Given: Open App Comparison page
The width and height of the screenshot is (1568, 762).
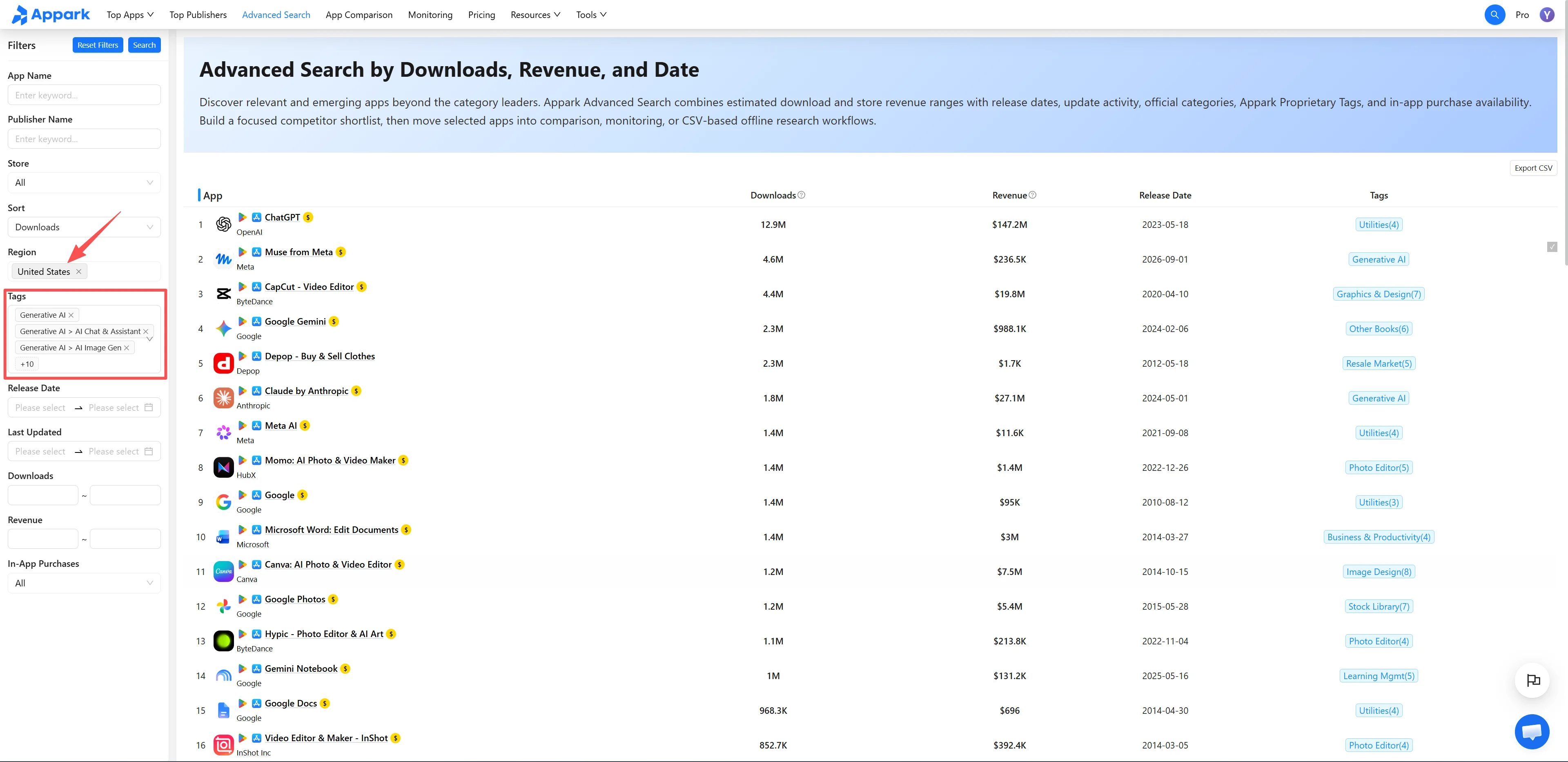Looking at the screenshot, I should 359,15.
